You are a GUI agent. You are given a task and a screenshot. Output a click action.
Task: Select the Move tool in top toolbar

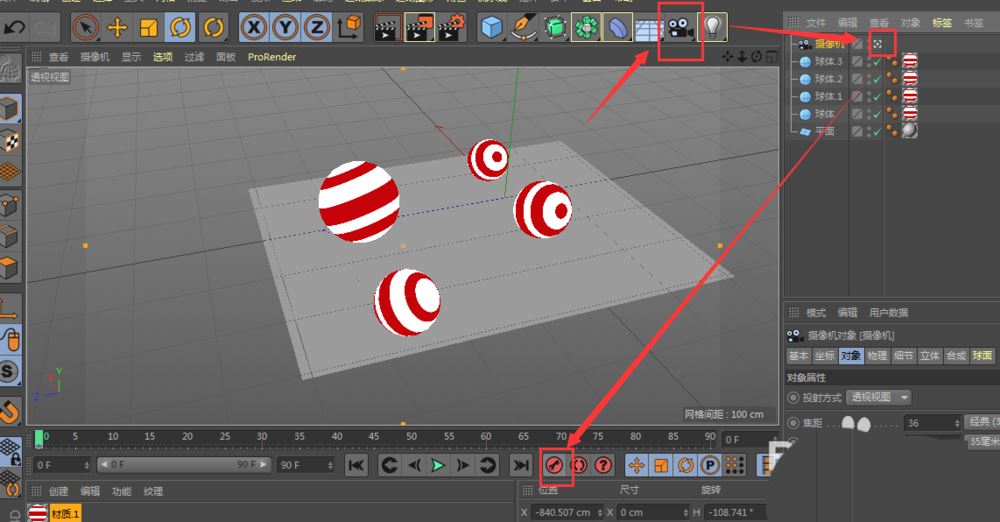click(117, 28)
